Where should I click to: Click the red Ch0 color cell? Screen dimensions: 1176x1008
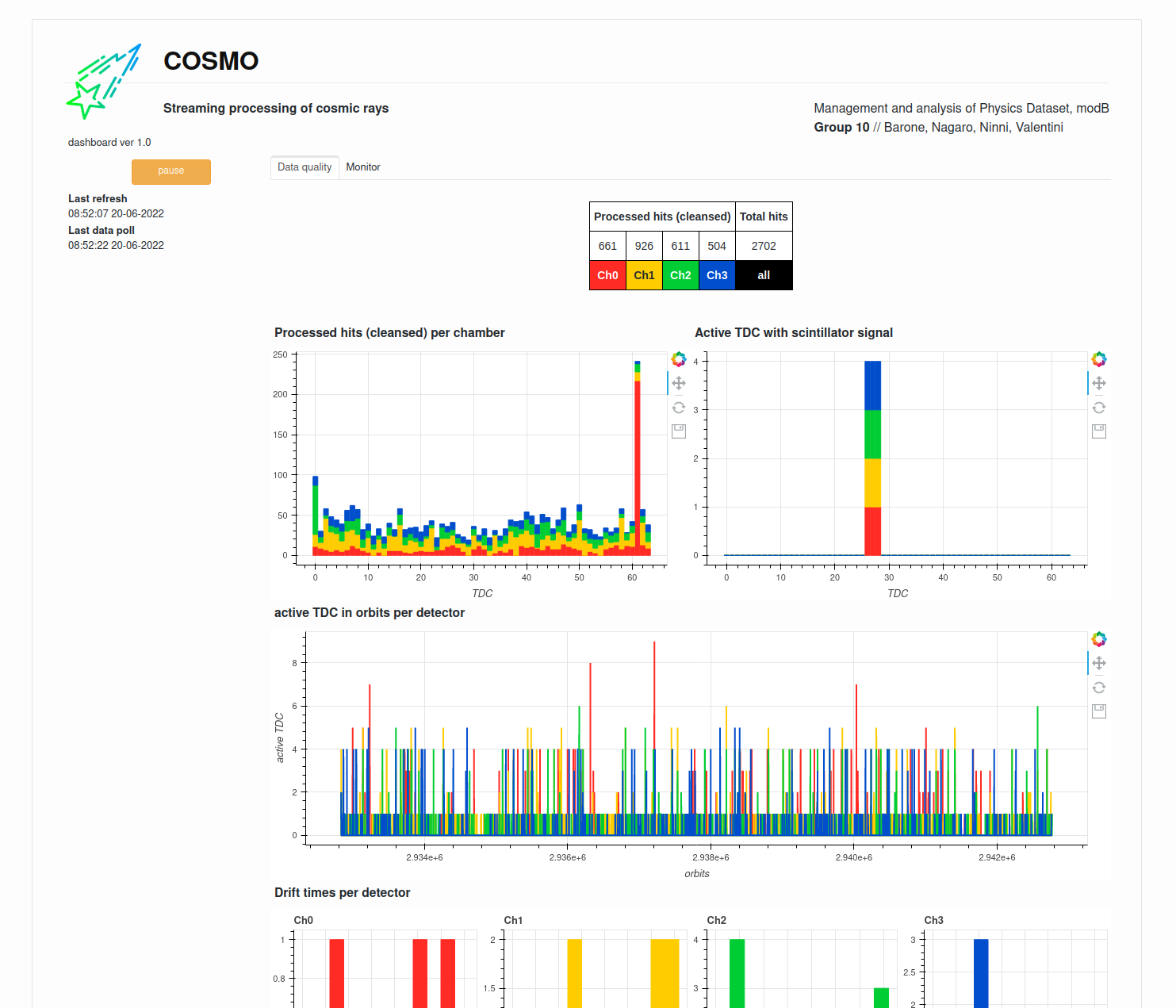tap(607, 275)
